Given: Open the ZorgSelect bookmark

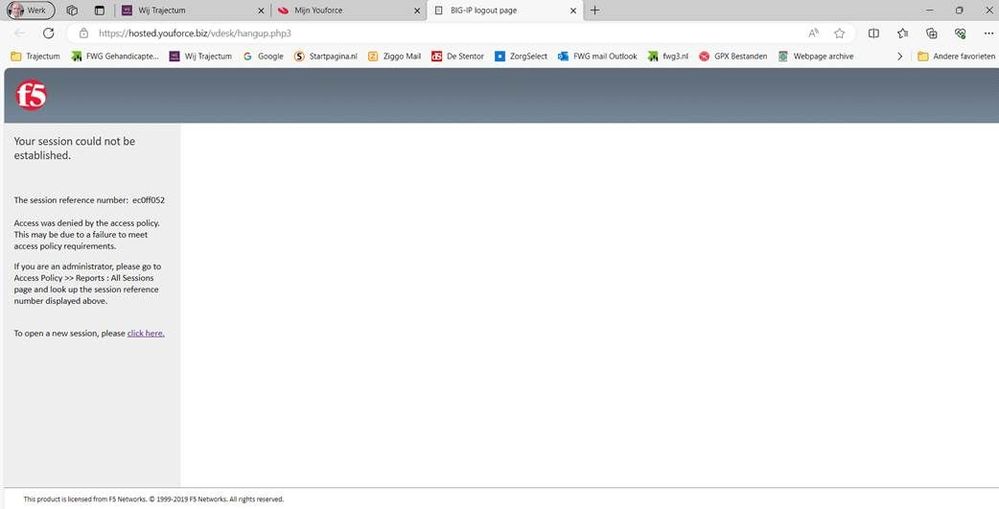Looking at the screenshot, I should click(x=521, y=56).
